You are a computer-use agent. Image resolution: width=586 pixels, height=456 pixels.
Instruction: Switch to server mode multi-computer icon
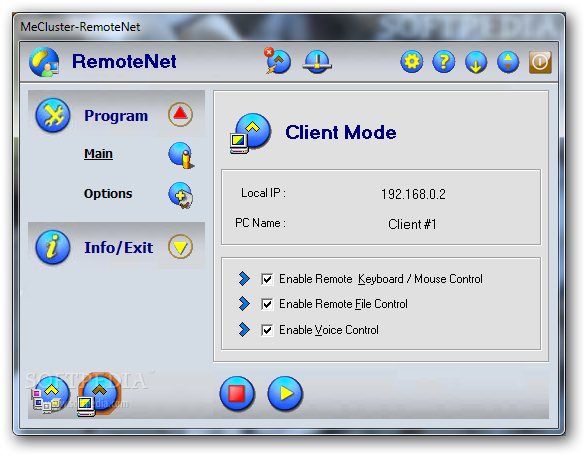(50, 395)
